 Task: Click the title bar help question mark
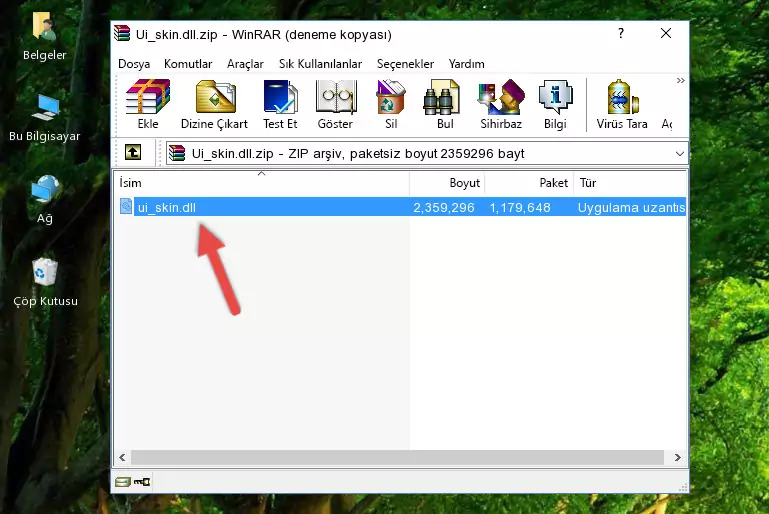[621, 33]
